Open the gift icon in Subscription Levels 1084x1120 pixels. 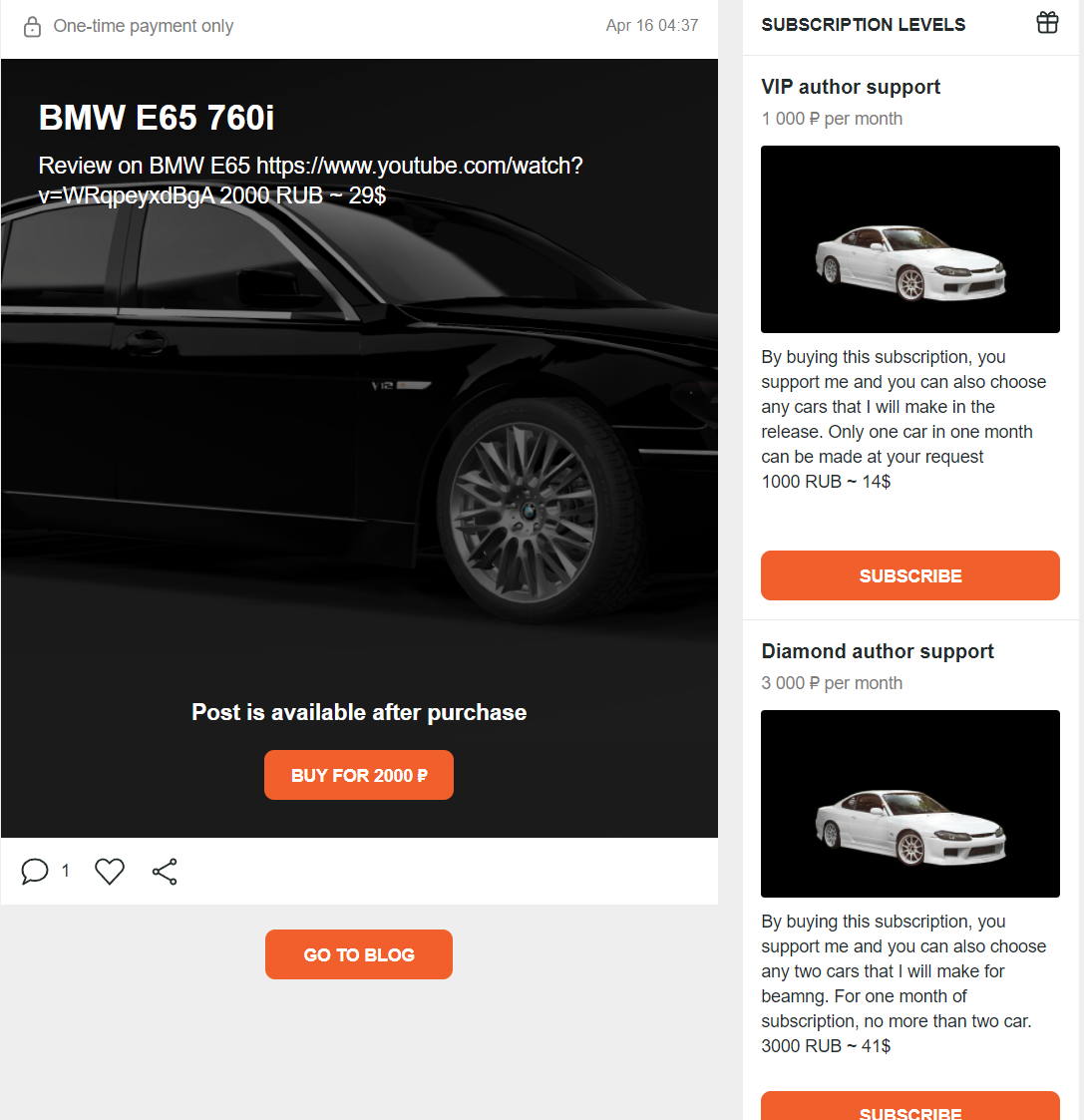[1047, 23]
